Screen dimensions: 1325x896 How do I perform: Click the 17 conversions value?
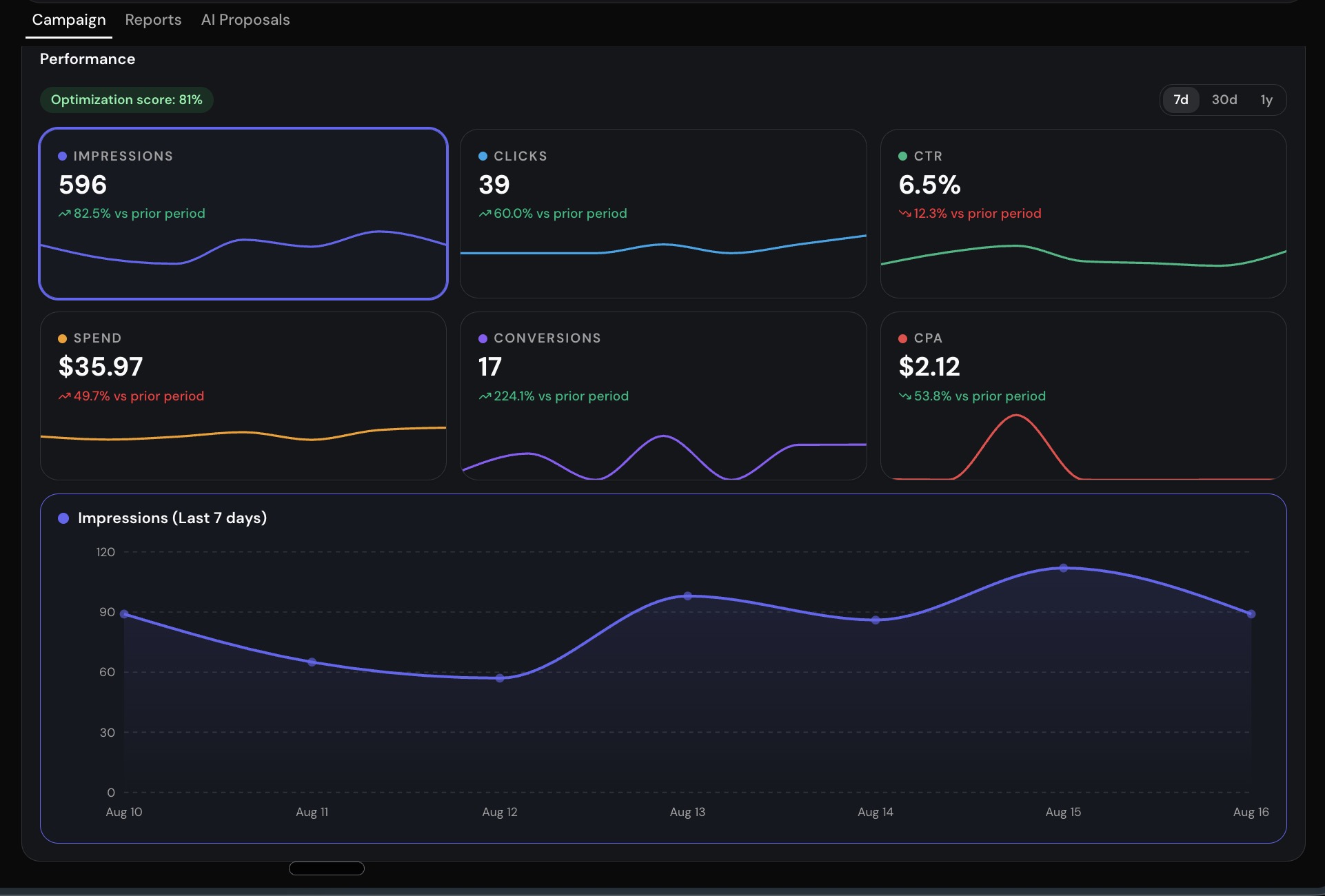(490, 367)
